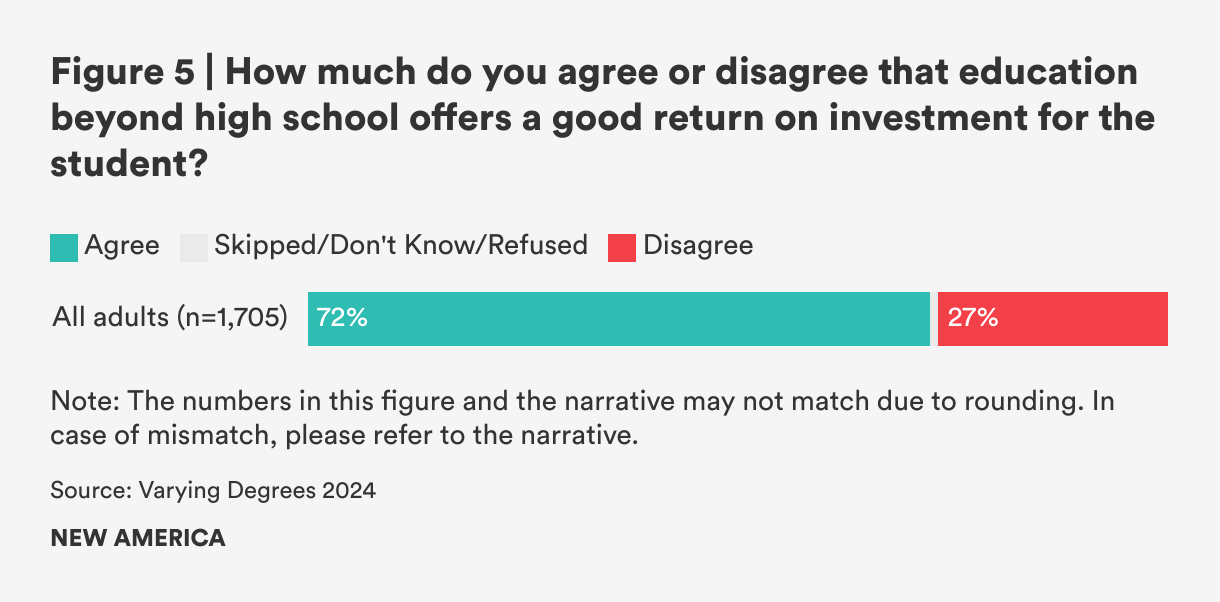Click the NEW AMERICA logo text
Image resolution: width=1220 pixels, height=602 pixels.
pyautogui.click(x=138, y=537)
